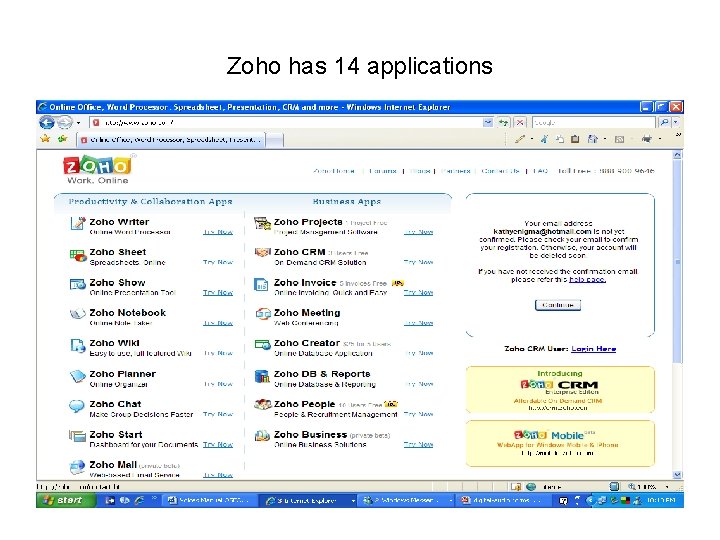Open Zoho Writer application link
Image resolution: width=720 pixels, height=540 pixels.
point(119,222)
